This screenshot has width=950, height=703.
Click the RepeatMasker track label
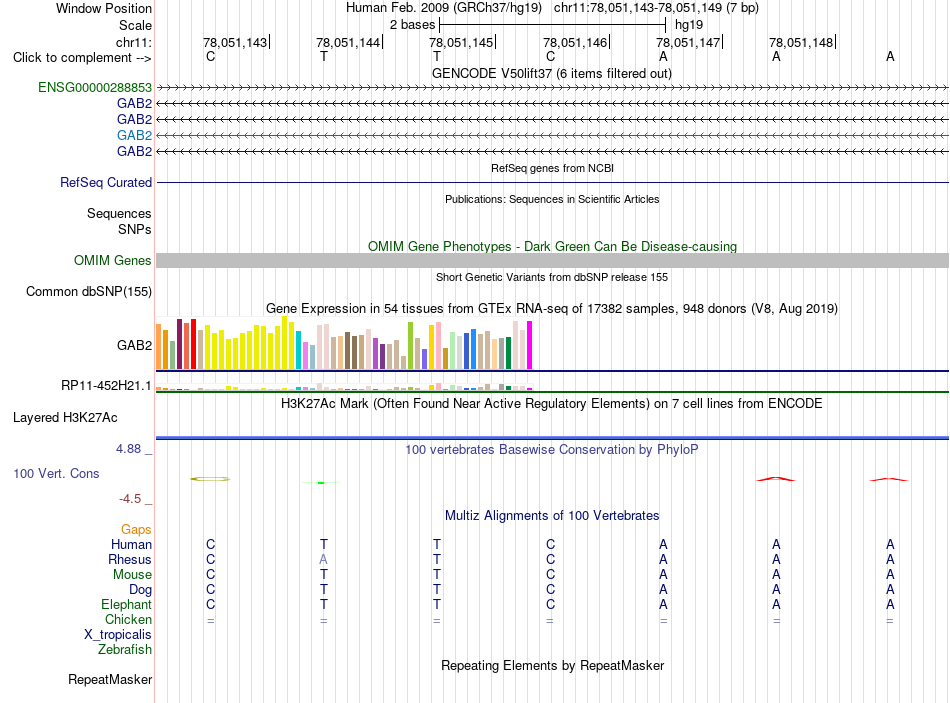(x=110, y=679)
